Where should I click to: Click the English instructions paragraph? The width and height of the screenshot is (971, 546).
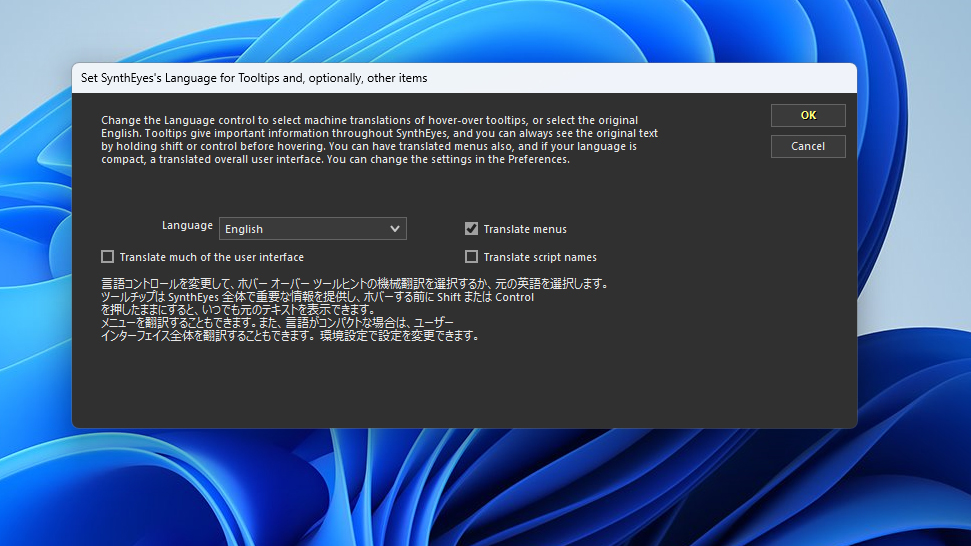[x=379, y=140]
